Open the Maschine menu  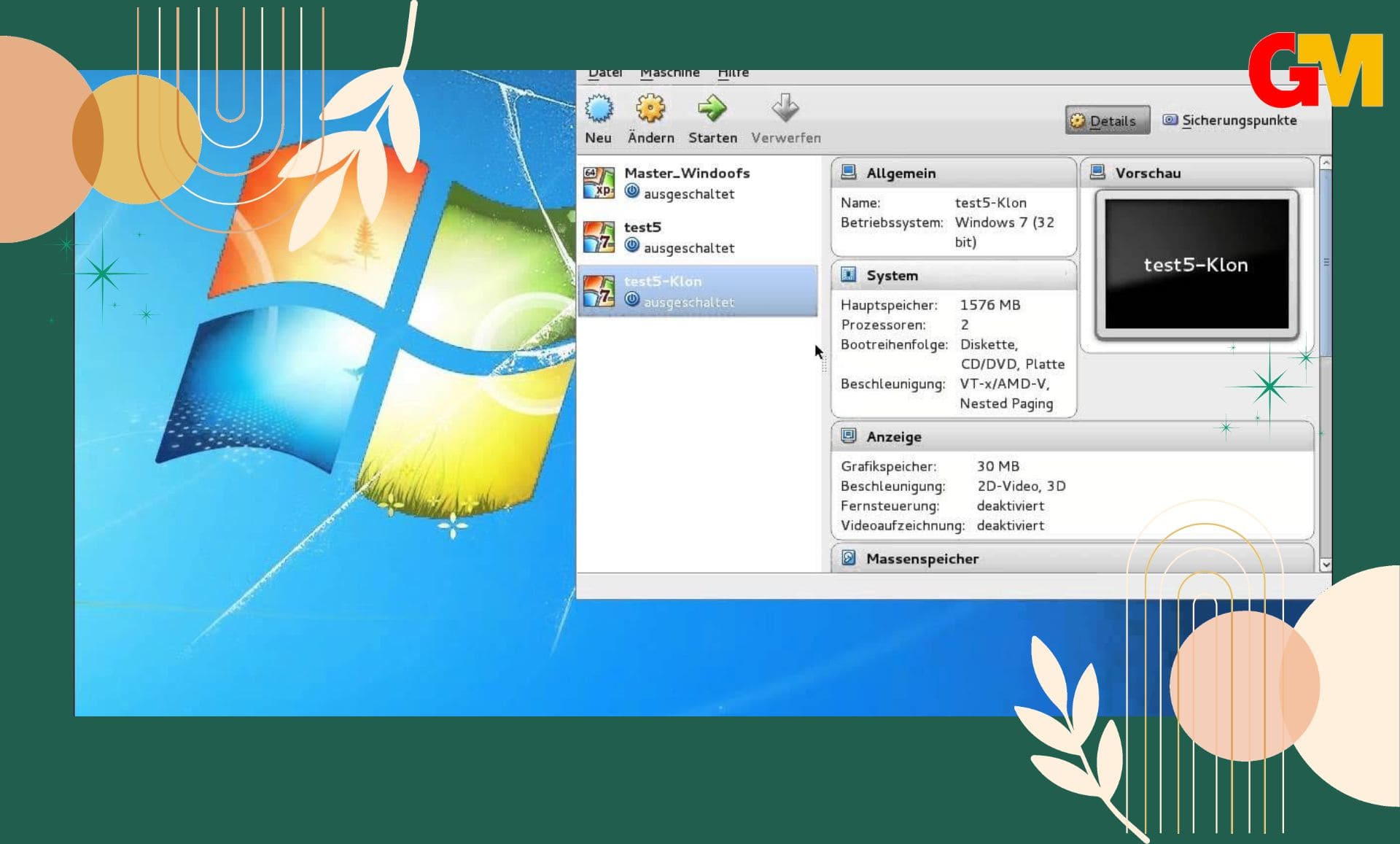pos(669,73)
